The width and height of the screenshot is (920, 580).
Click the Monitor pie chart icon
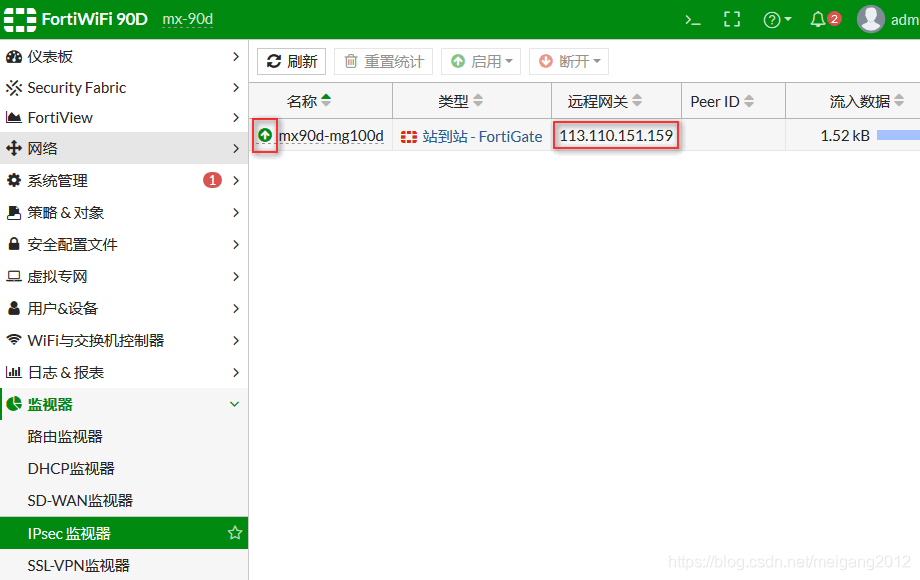pos(13,404)
